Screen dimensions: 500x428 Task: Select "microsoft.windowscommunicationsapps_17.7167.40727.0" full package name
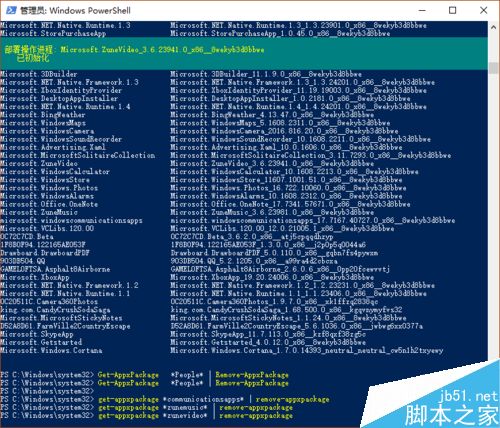pos(313,220)
